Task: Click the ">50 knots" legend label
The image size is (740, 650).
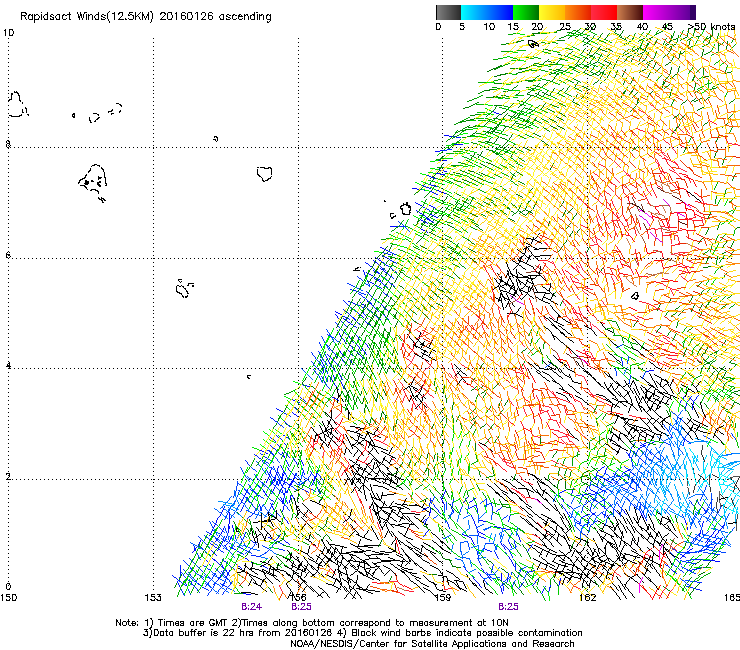Action: pyautogui.click(x=711, y=26)
